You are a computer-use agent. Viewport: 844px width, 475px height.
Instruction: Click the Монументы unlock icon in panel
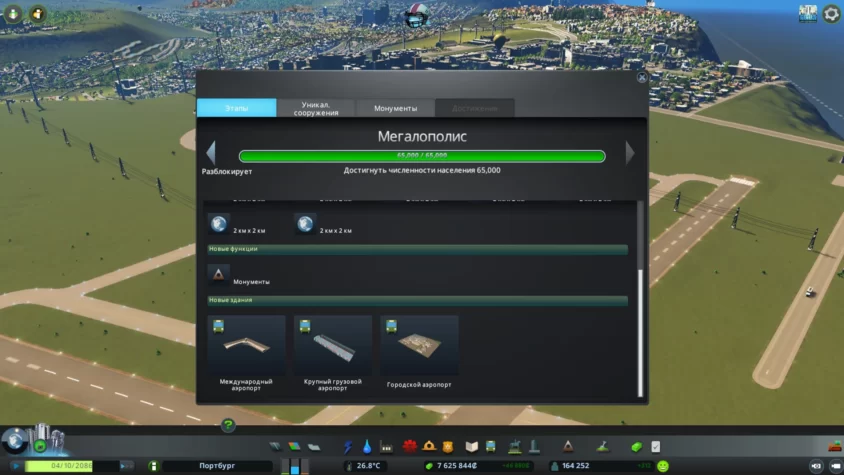coord(219,275)
